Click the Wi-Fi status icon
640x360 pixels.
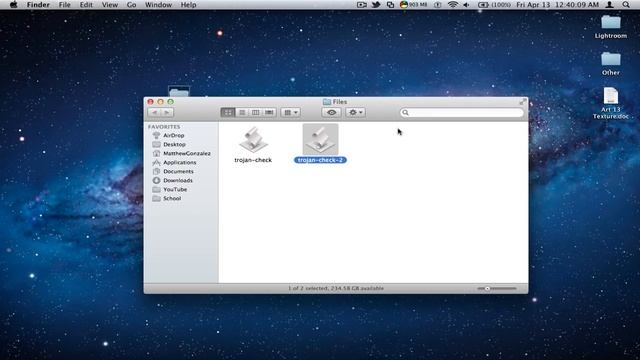coord(452,5)
